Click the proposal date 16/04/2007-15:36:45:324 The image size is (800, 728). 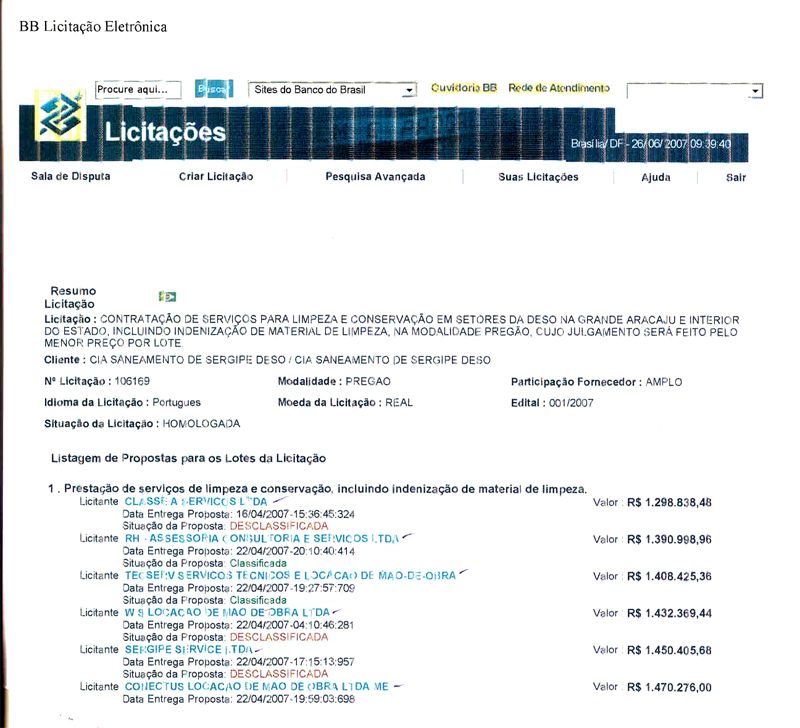pos(295,514)
